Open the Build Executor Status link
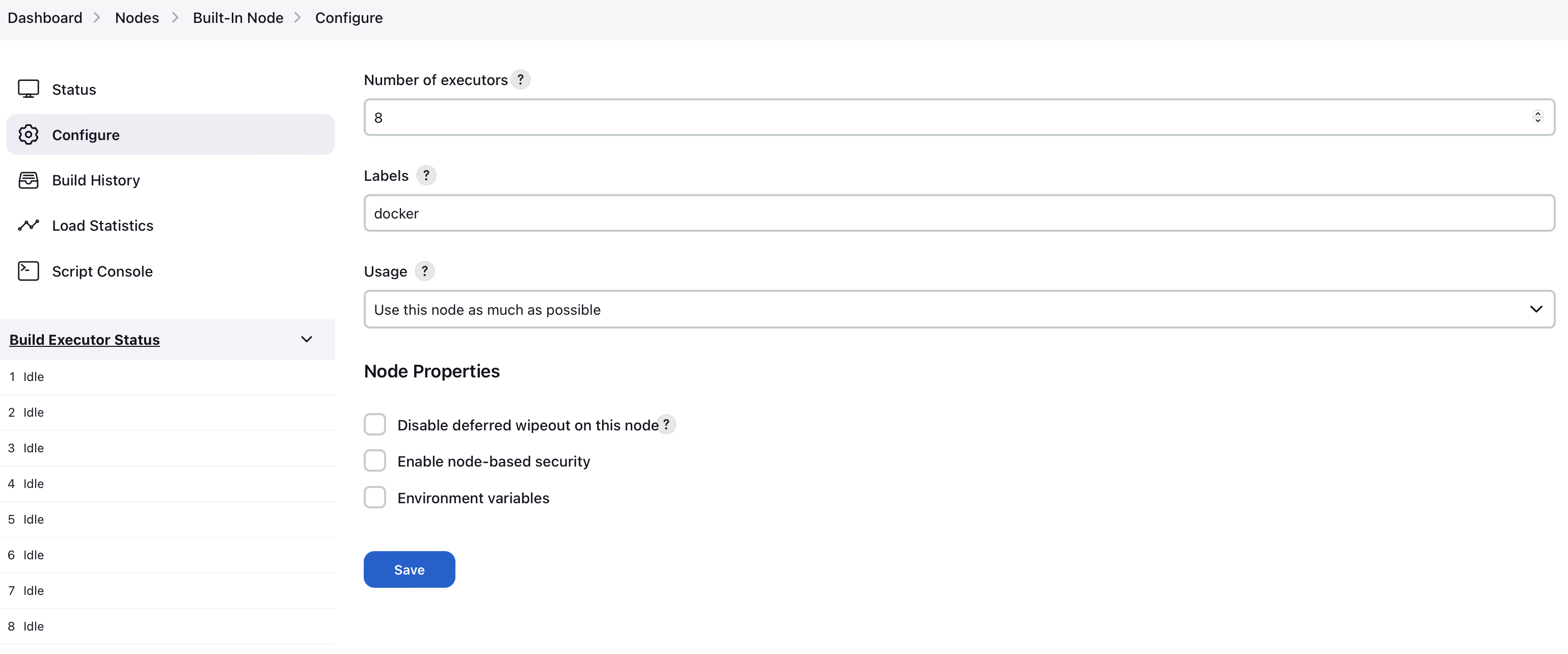 coord(85,339)
